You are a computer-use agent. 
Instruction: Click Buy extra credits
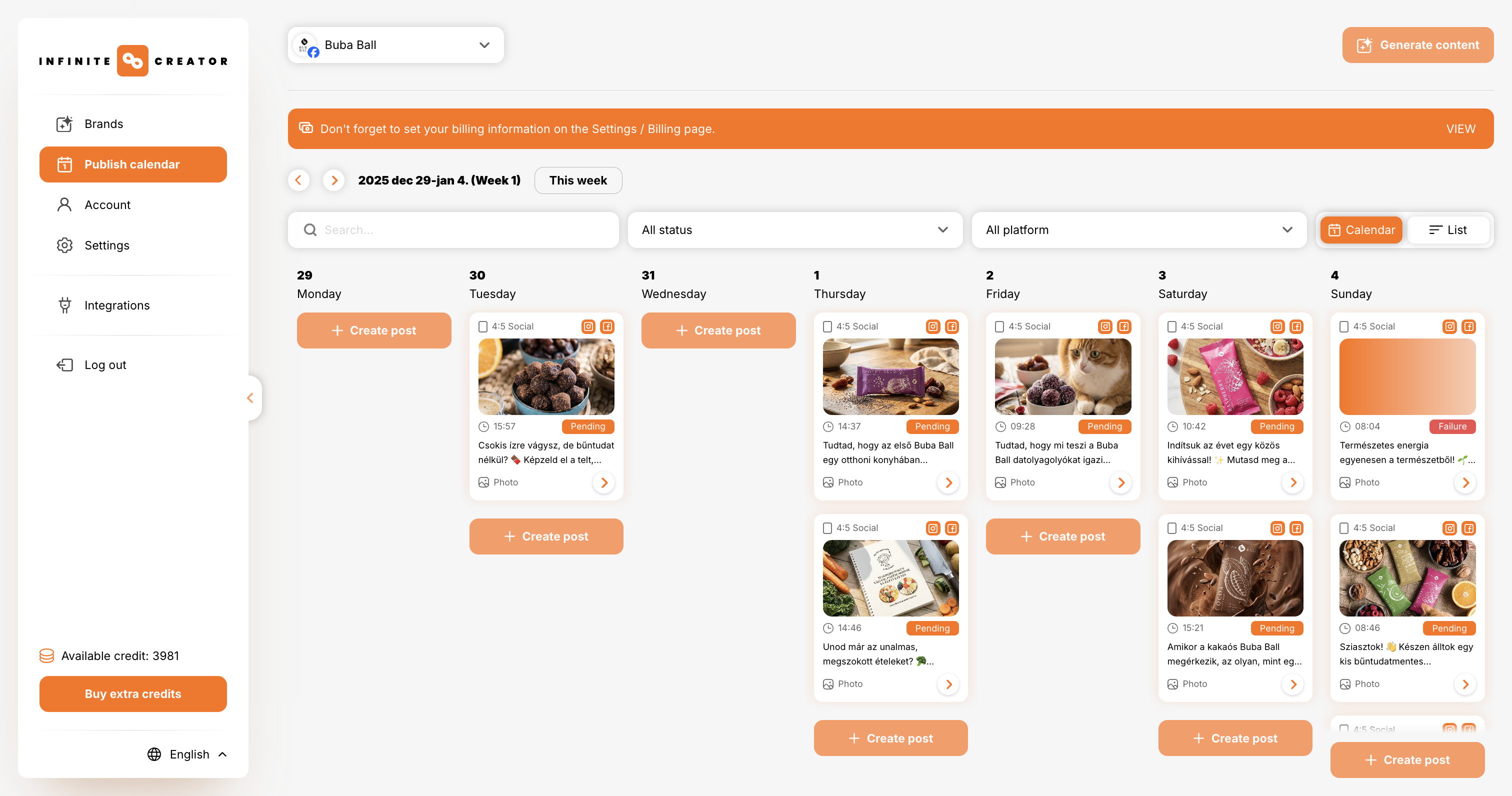click(x=132, y=694)
